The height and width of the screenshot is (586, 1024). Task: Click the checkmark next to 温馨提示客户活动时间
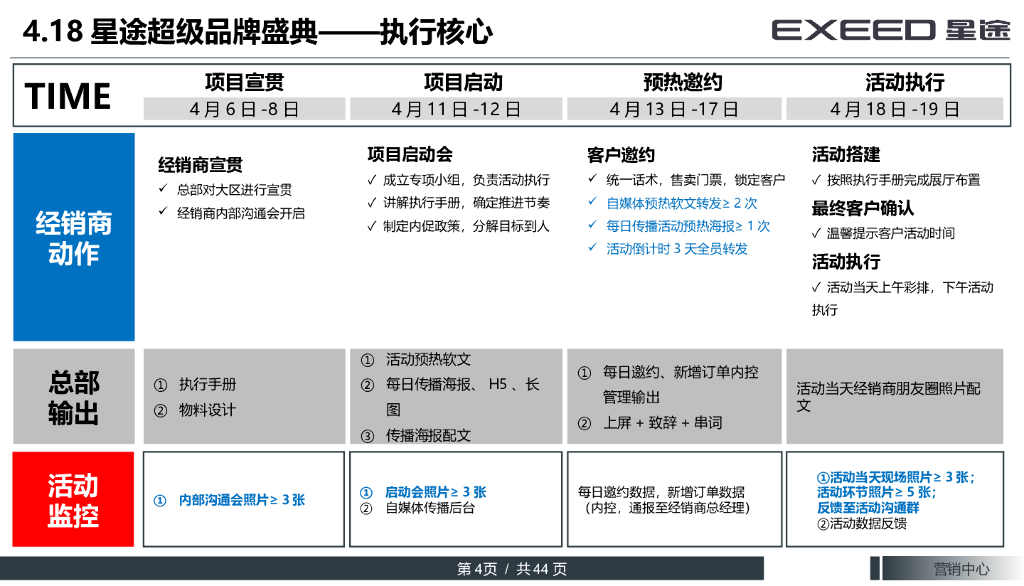816,234
